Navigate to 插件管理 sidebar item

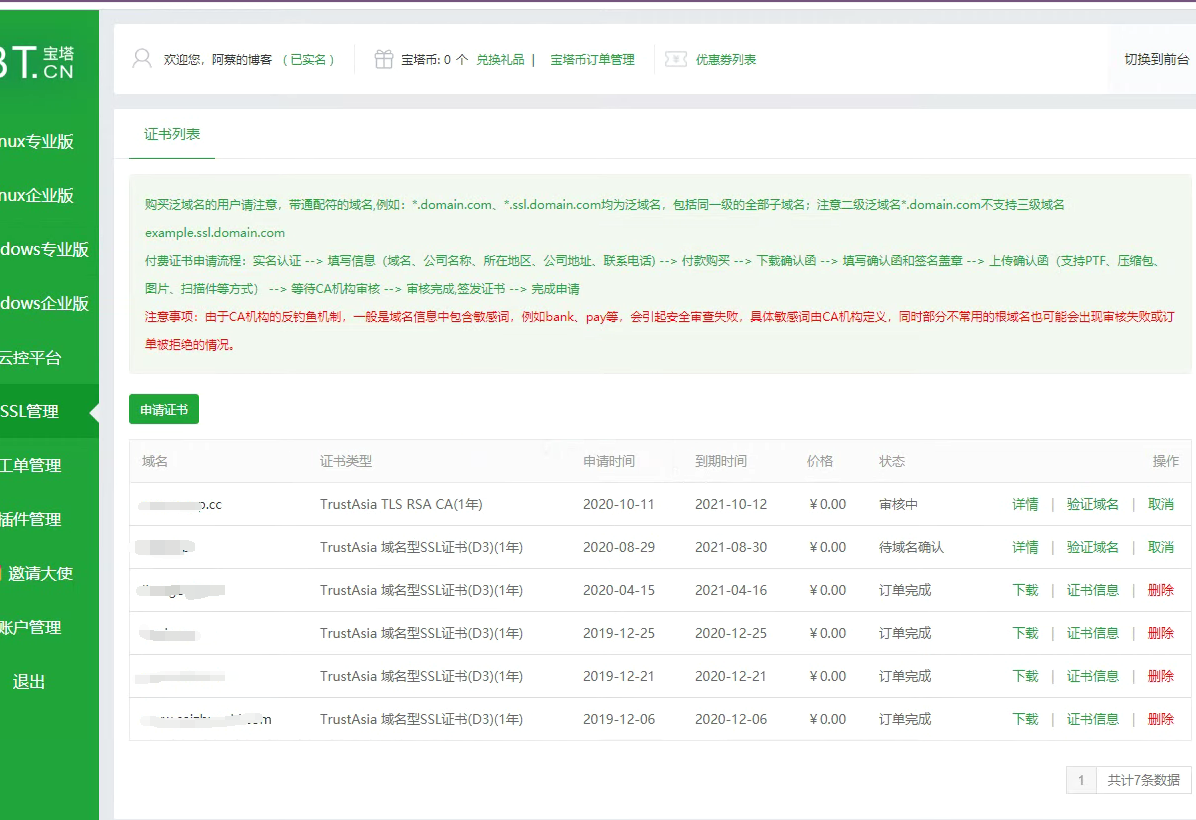point(30,519)
